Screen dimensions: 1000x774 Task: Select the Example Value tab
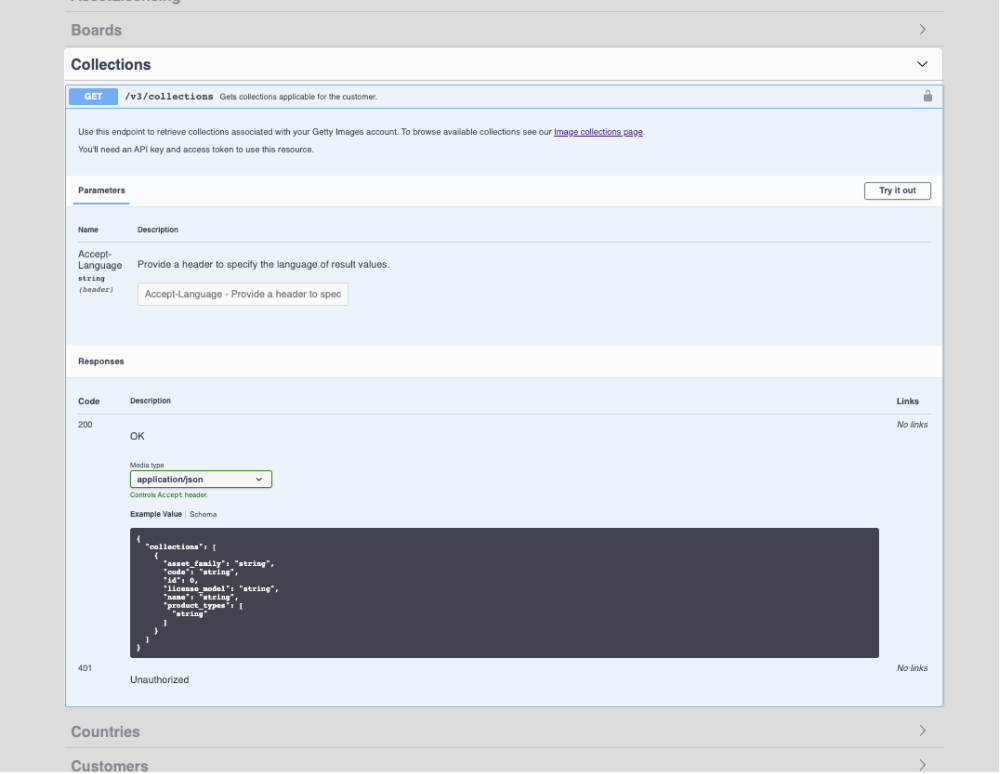pyautogui.click(x=156, y=514)
